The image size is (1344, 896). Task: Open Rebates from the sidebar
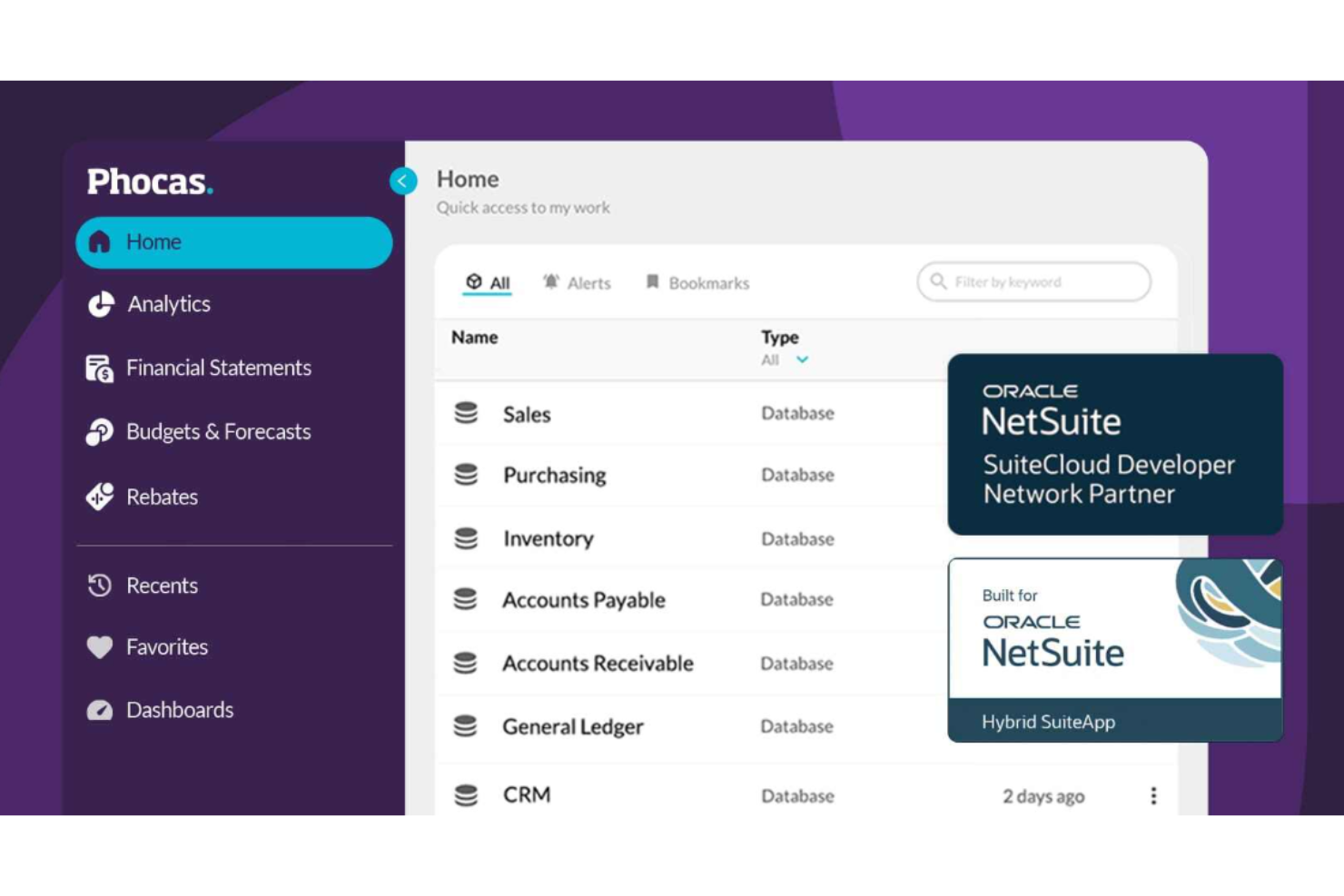coord(162,497)
